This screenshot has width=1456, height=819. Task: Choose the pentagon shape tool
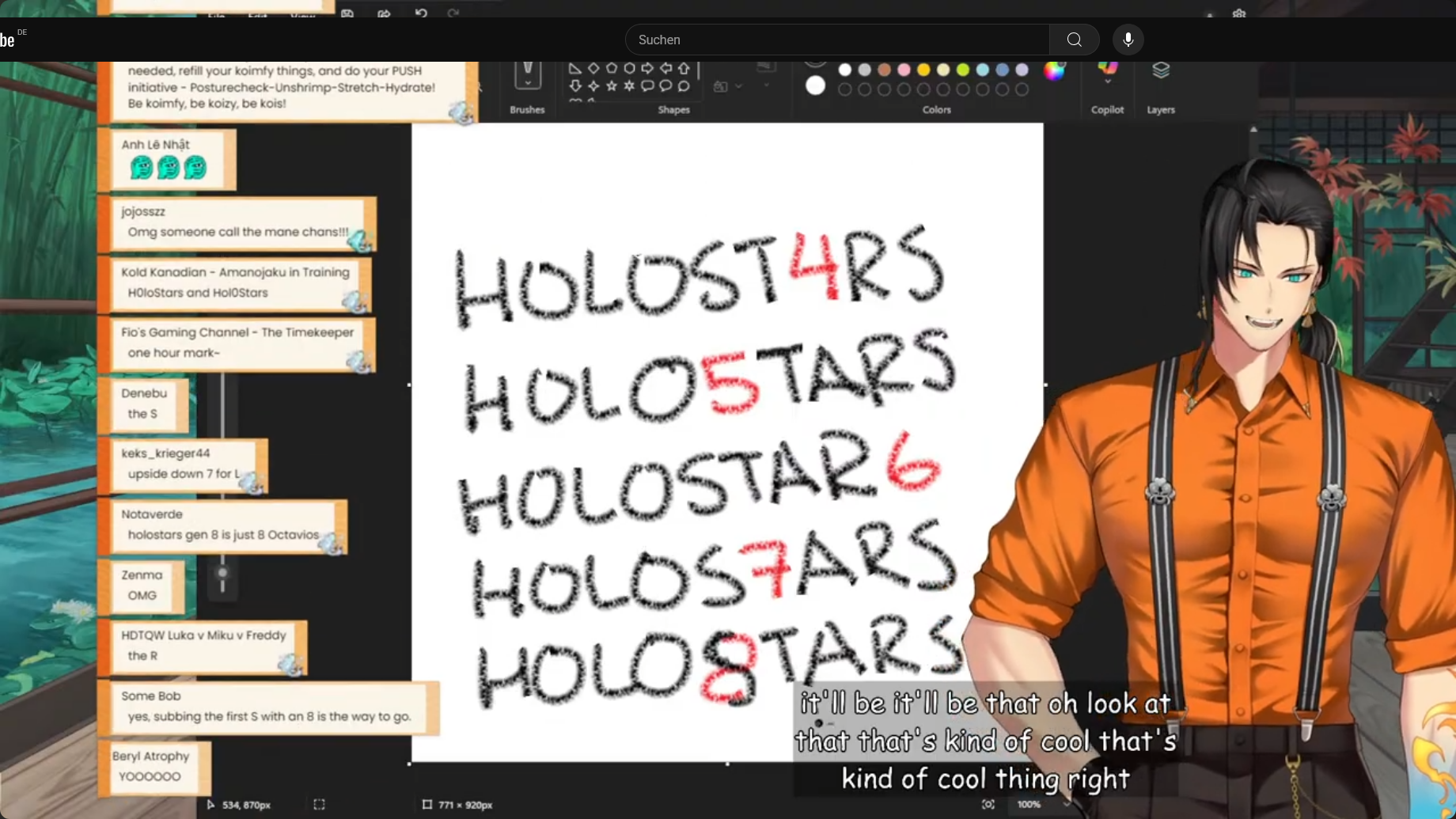click(611, 69)
